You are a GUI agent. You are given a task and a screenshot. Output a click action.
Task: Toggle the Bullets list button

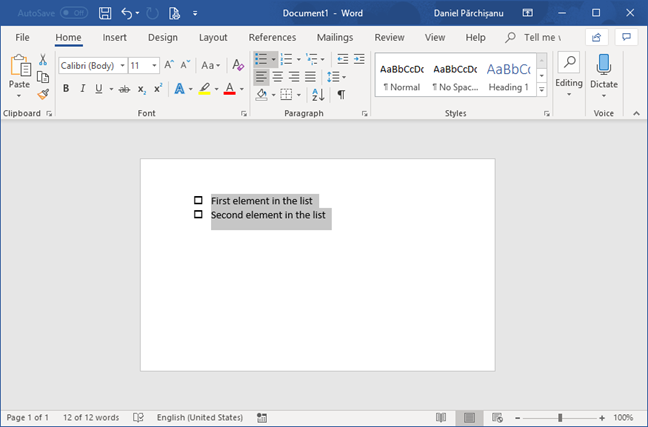click(261, 60)
